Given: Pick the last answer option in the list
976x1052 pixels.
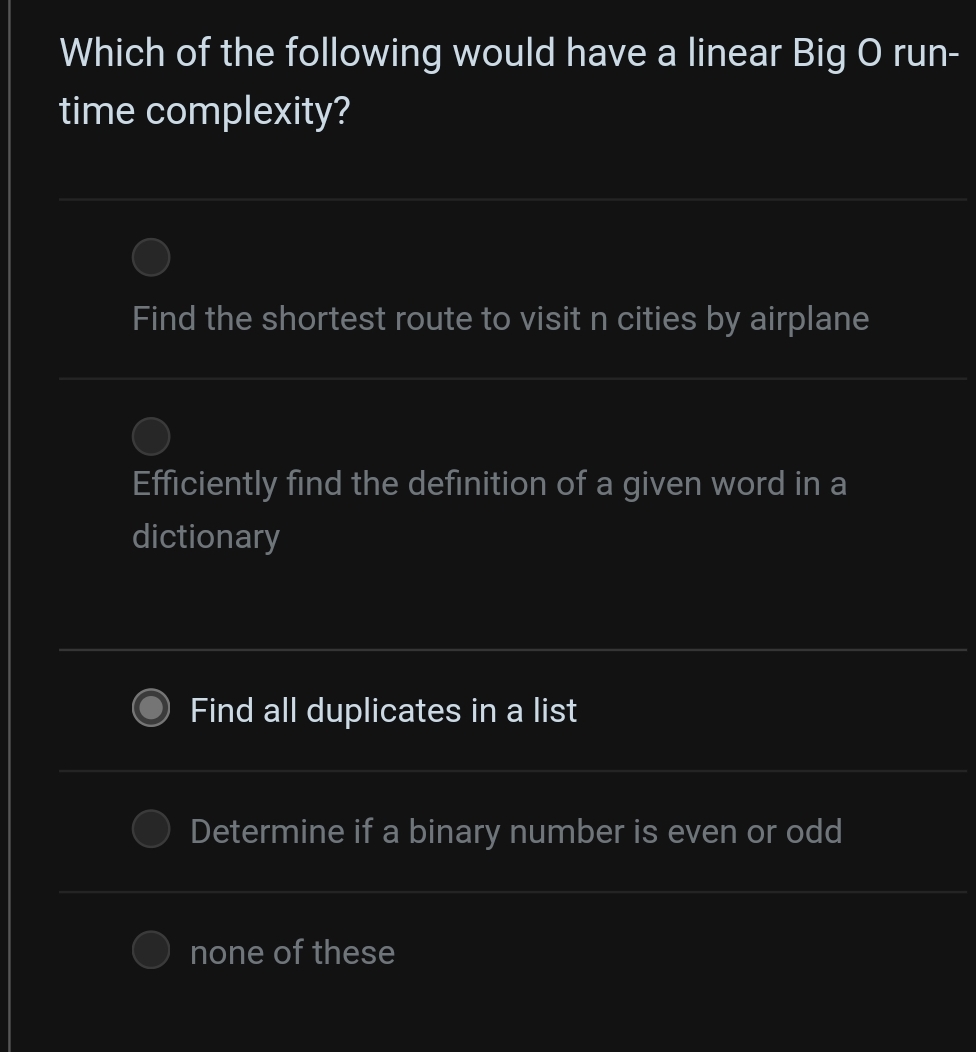Looking at the screenshot, I should tap(292, 951).
